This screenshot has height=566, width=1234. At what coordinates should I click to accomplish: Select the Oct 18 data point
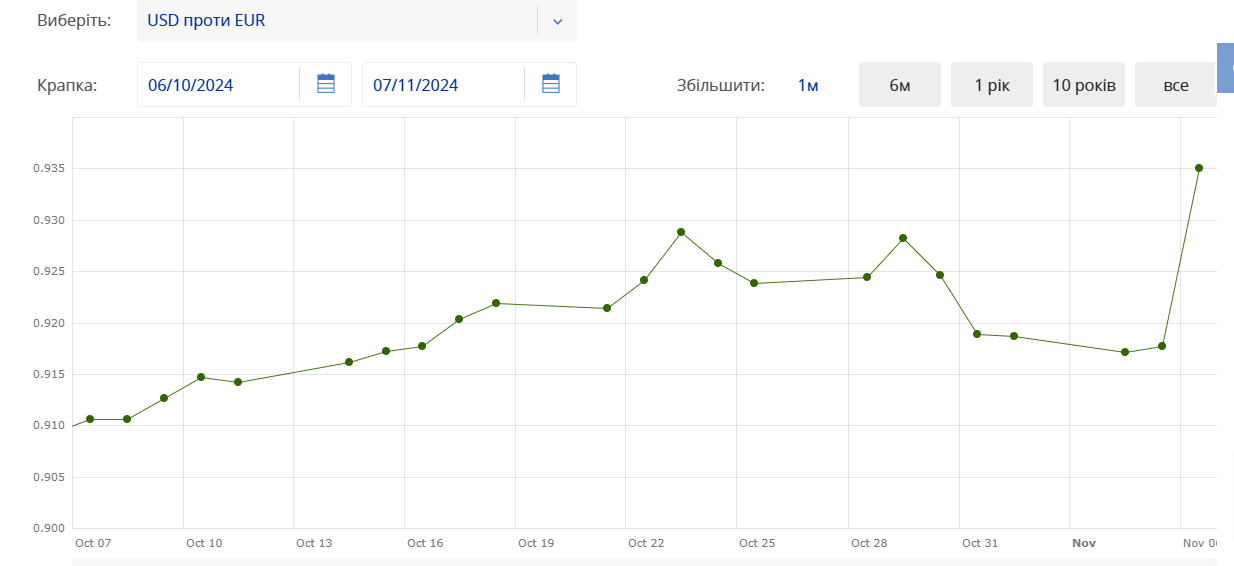pos(496,303)
